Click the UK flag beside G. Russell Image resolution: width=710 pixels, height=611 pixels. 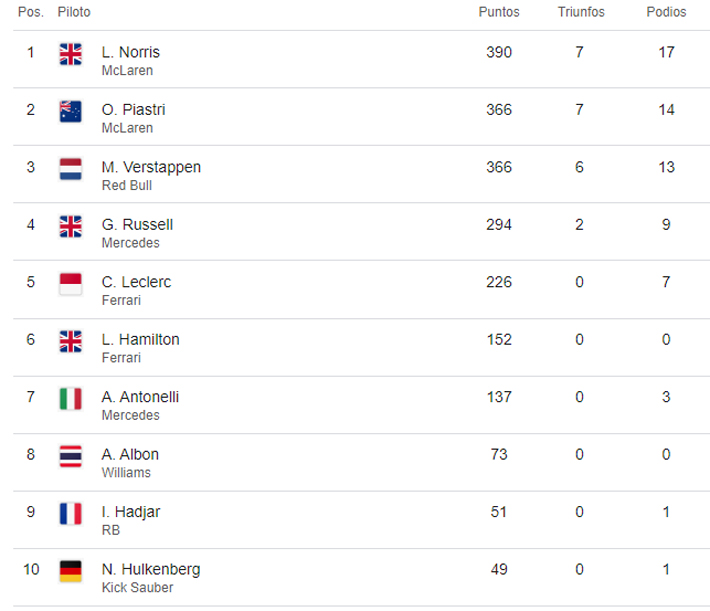[x=70, y=226]
